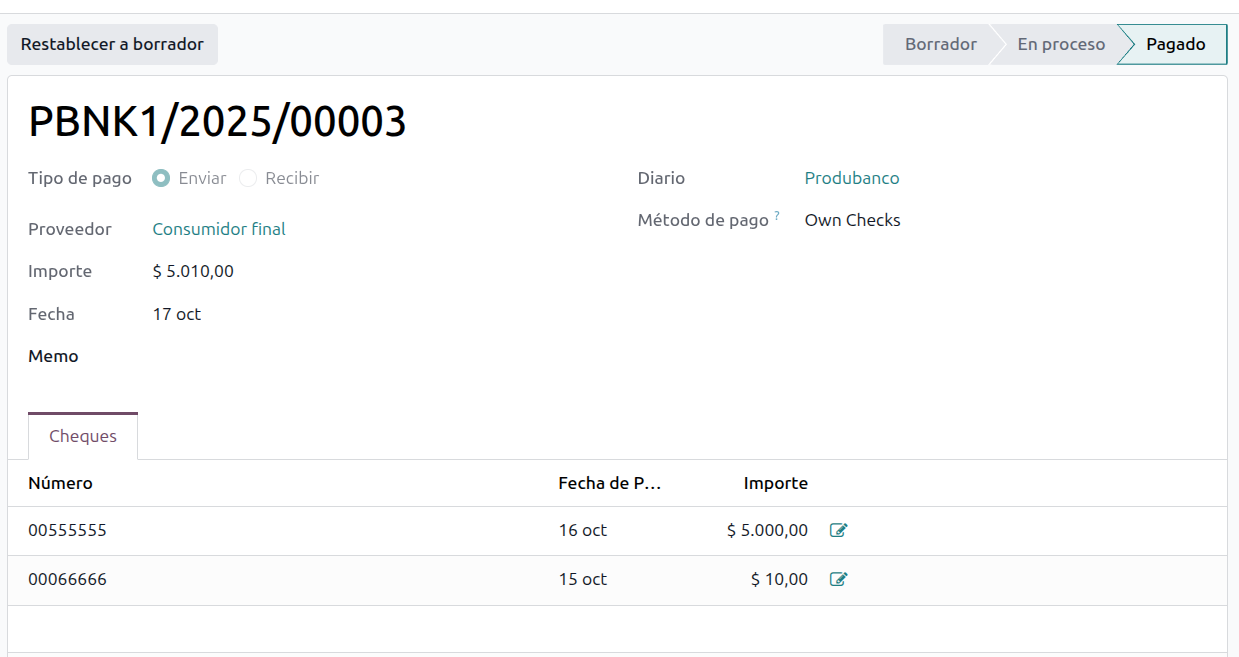Click edit icon for check 00066666
The image size is (1239, 657).
click(x=838, y=579)
